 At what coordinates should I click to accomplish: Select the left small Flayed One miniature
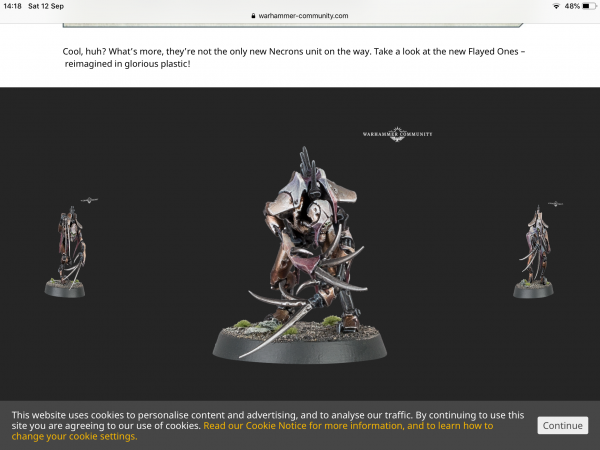(66, 250)
